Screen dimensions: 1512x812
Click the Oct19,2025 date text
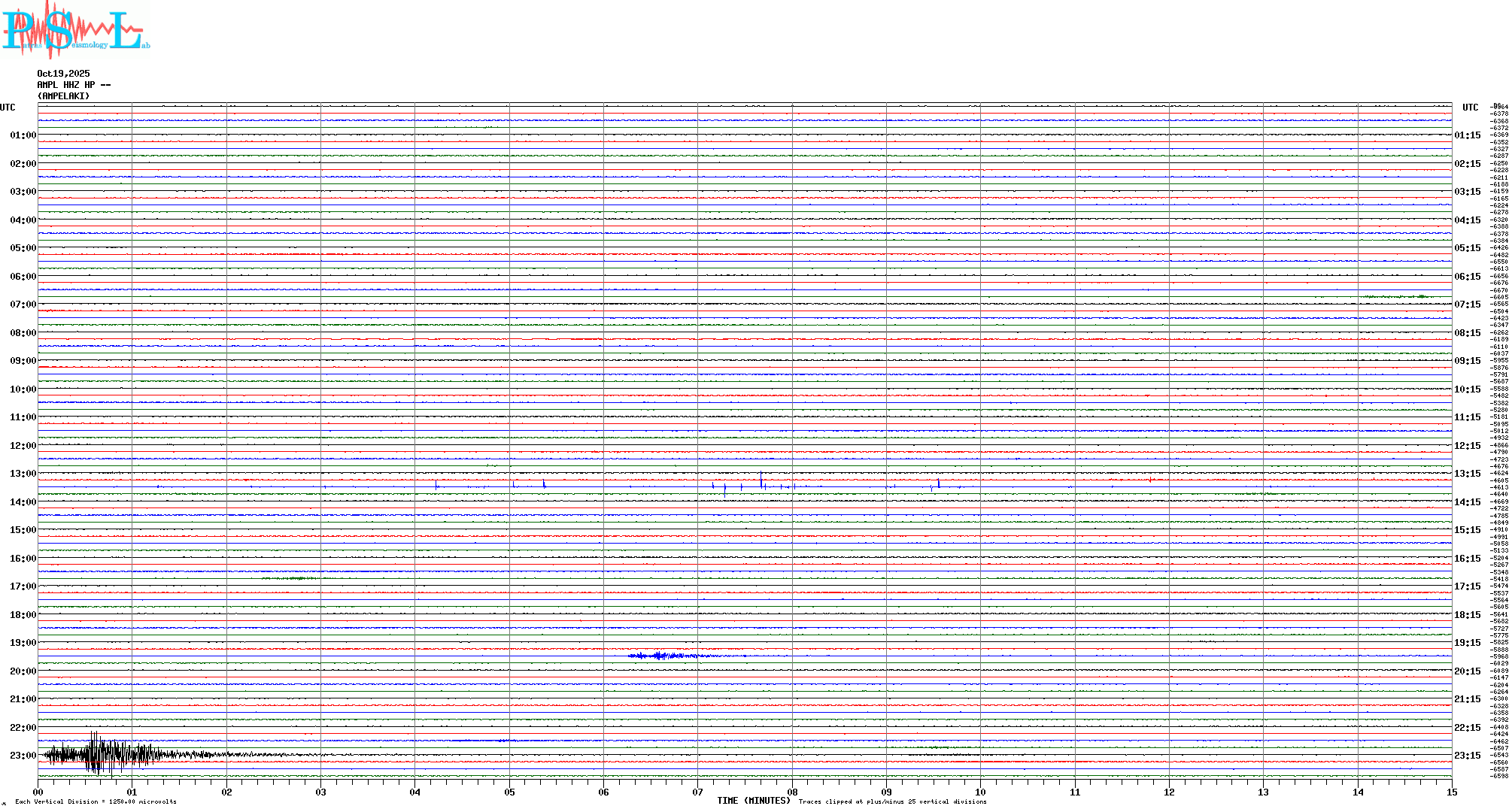(63, 74)
